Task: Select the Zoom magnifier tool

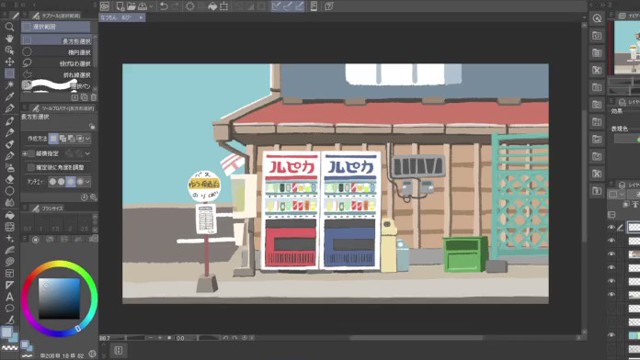Action: (9, 27)
